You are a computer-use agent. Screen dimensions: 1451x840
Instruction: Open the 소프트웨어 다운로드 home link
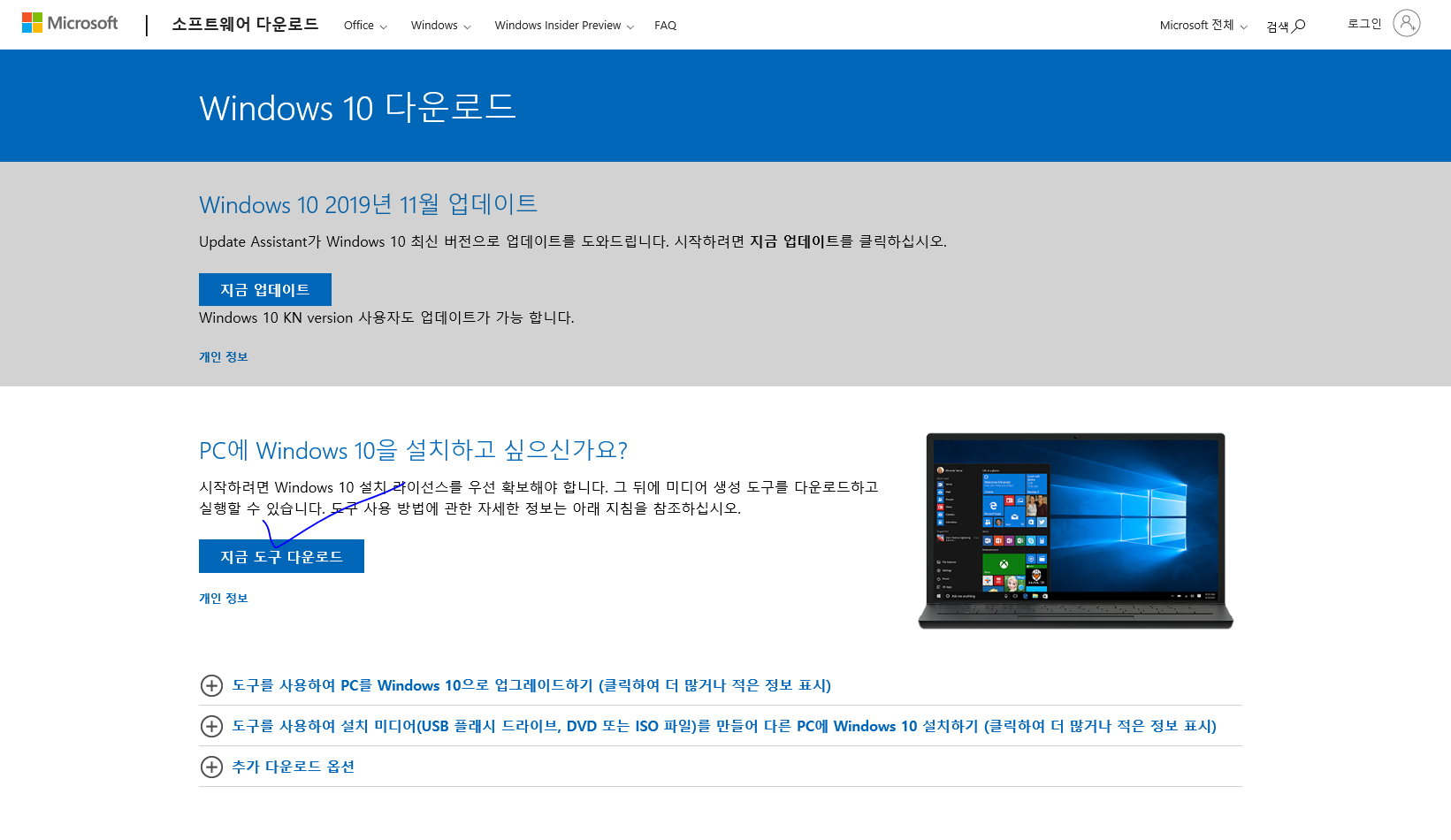(245, 24)
